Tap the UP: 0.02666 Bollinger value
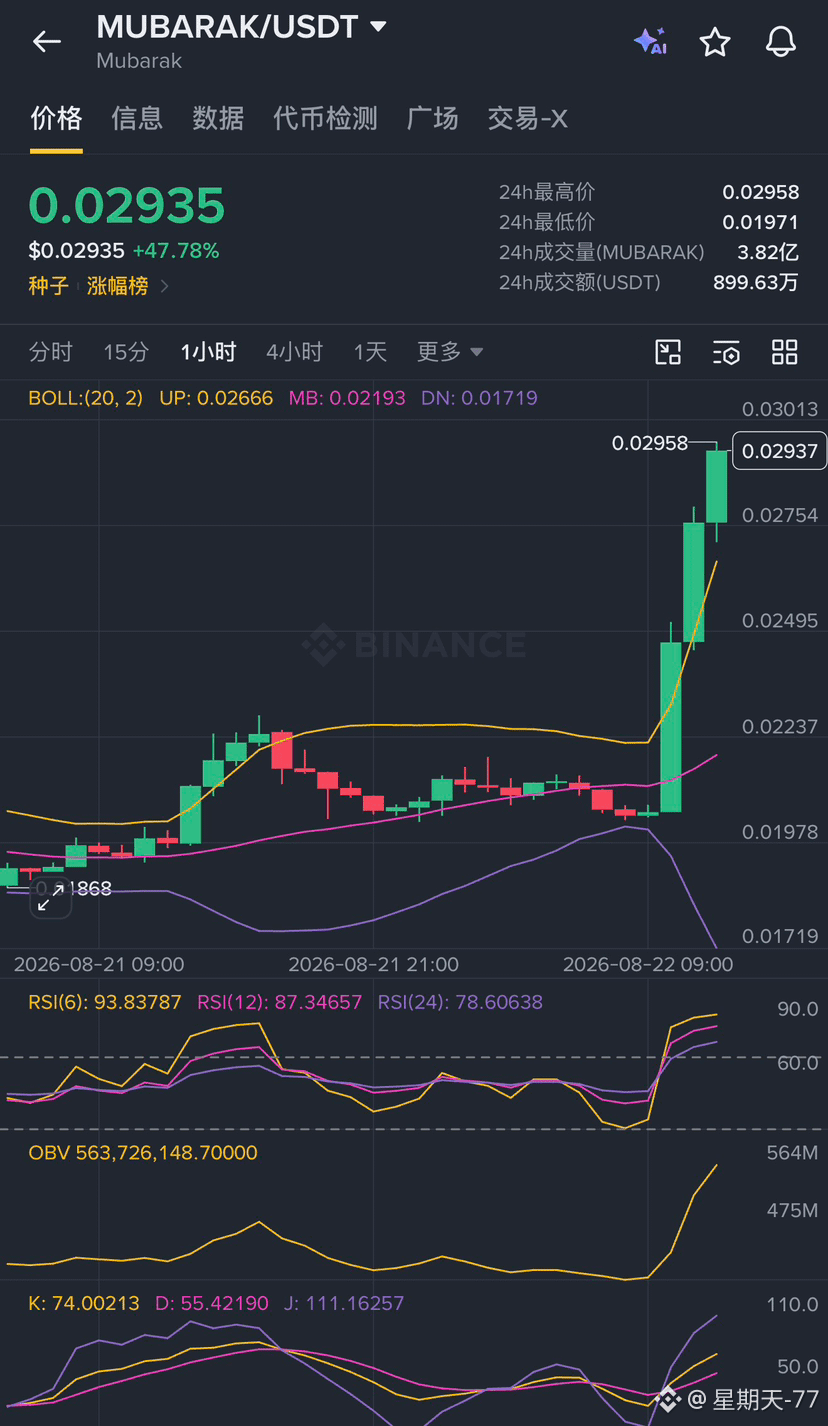828x1426 pixels. click(216, 398)
